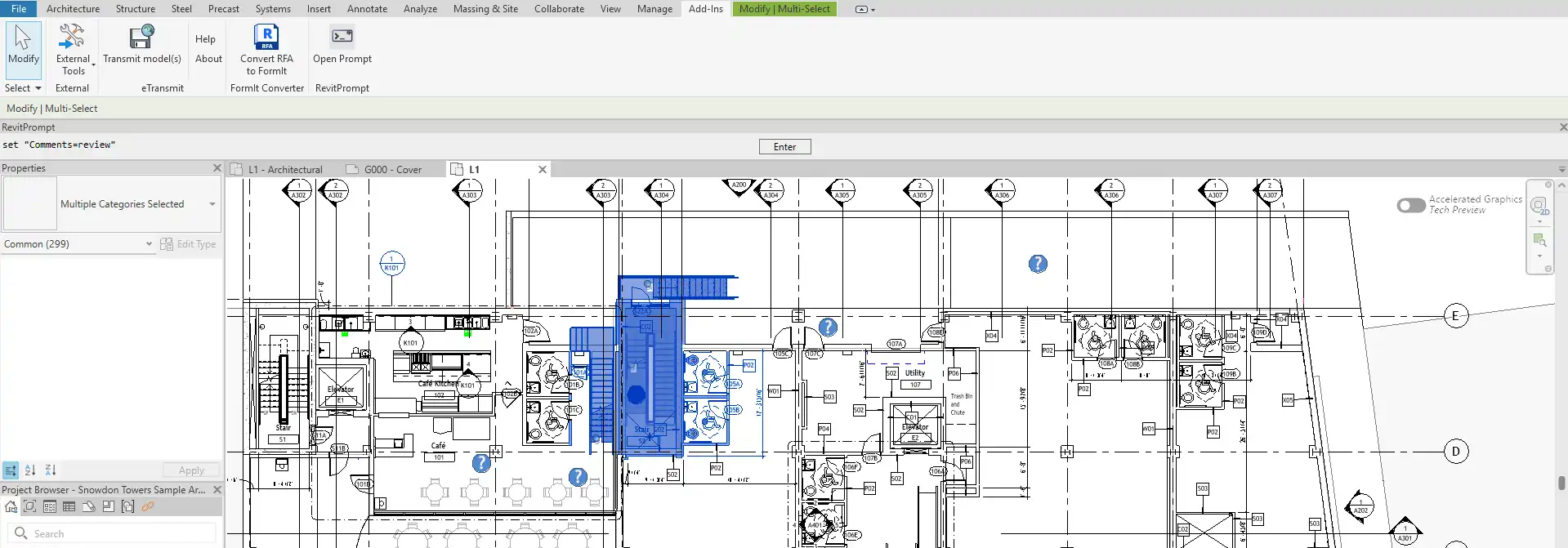The height and width of the screenshot is (548, 1568).
Task: Click Zoom in Region navigation icon
Action: coord(1539,240)
